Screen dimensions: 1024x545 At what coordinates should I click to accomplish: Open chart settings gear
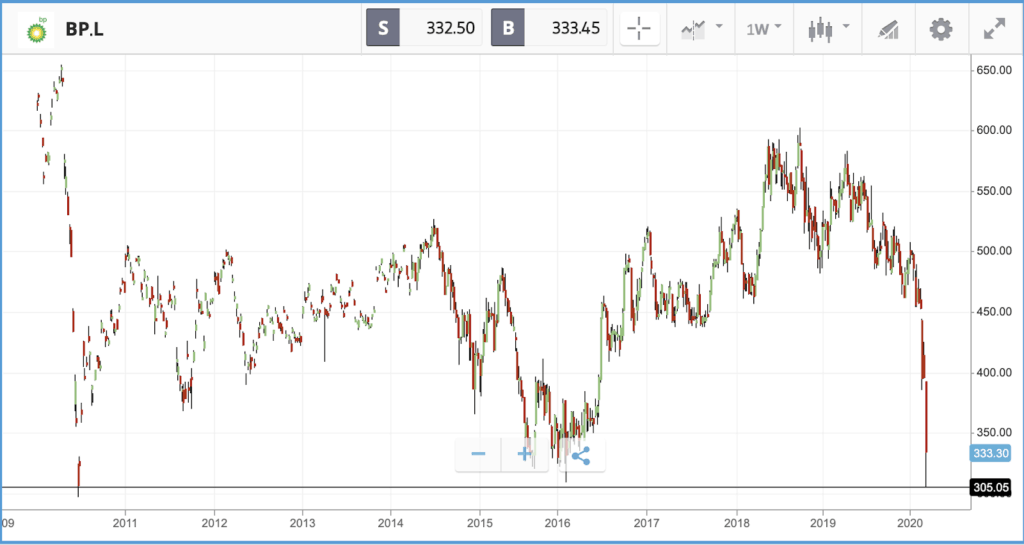click(x=941, y=29)
